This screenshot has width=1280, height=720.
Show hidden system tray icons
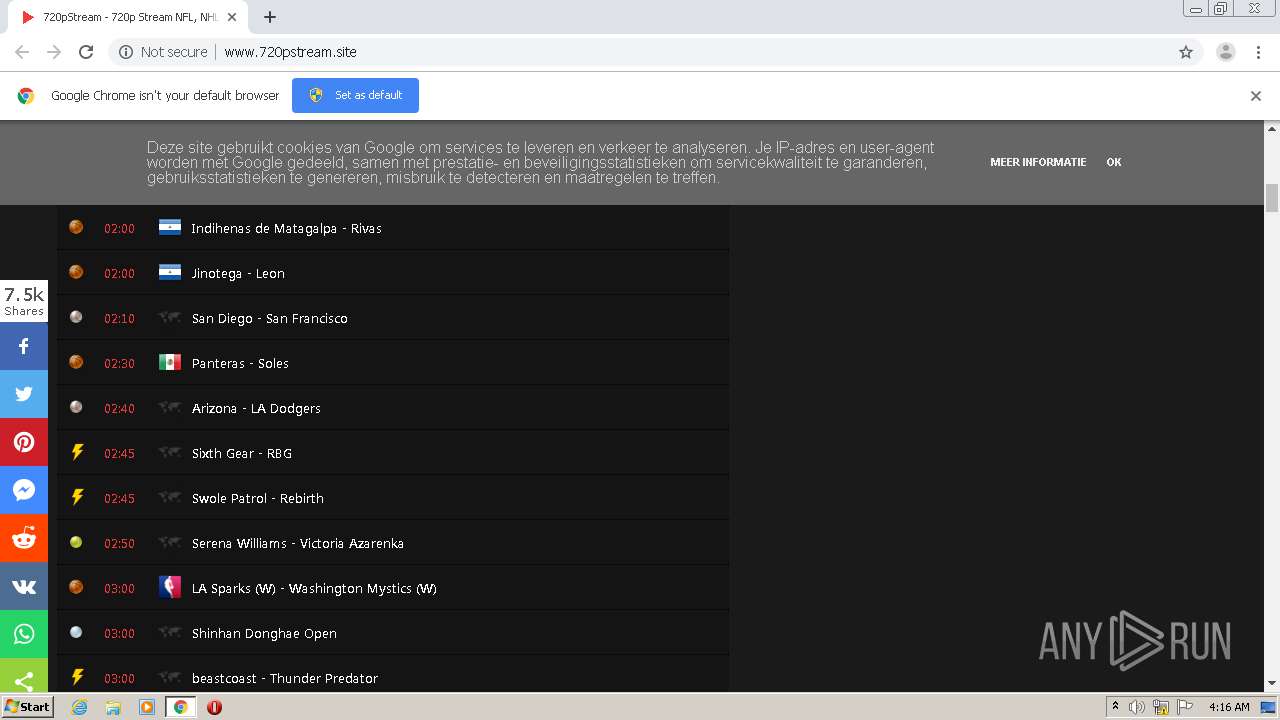(x=1115, y=707)
